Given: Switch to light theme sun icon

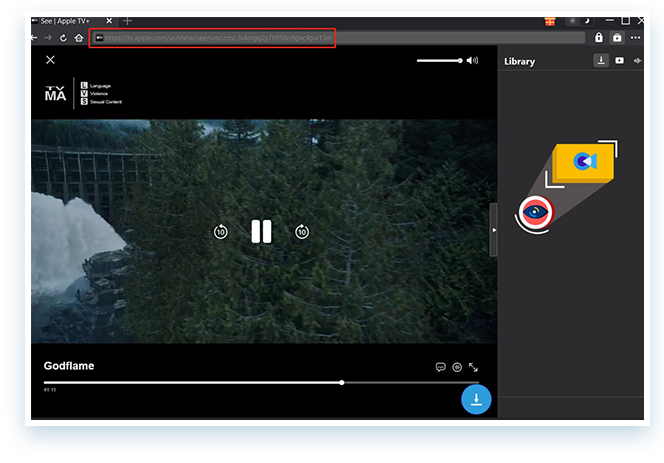Looking at the screenshot, I should coord(573,21).
